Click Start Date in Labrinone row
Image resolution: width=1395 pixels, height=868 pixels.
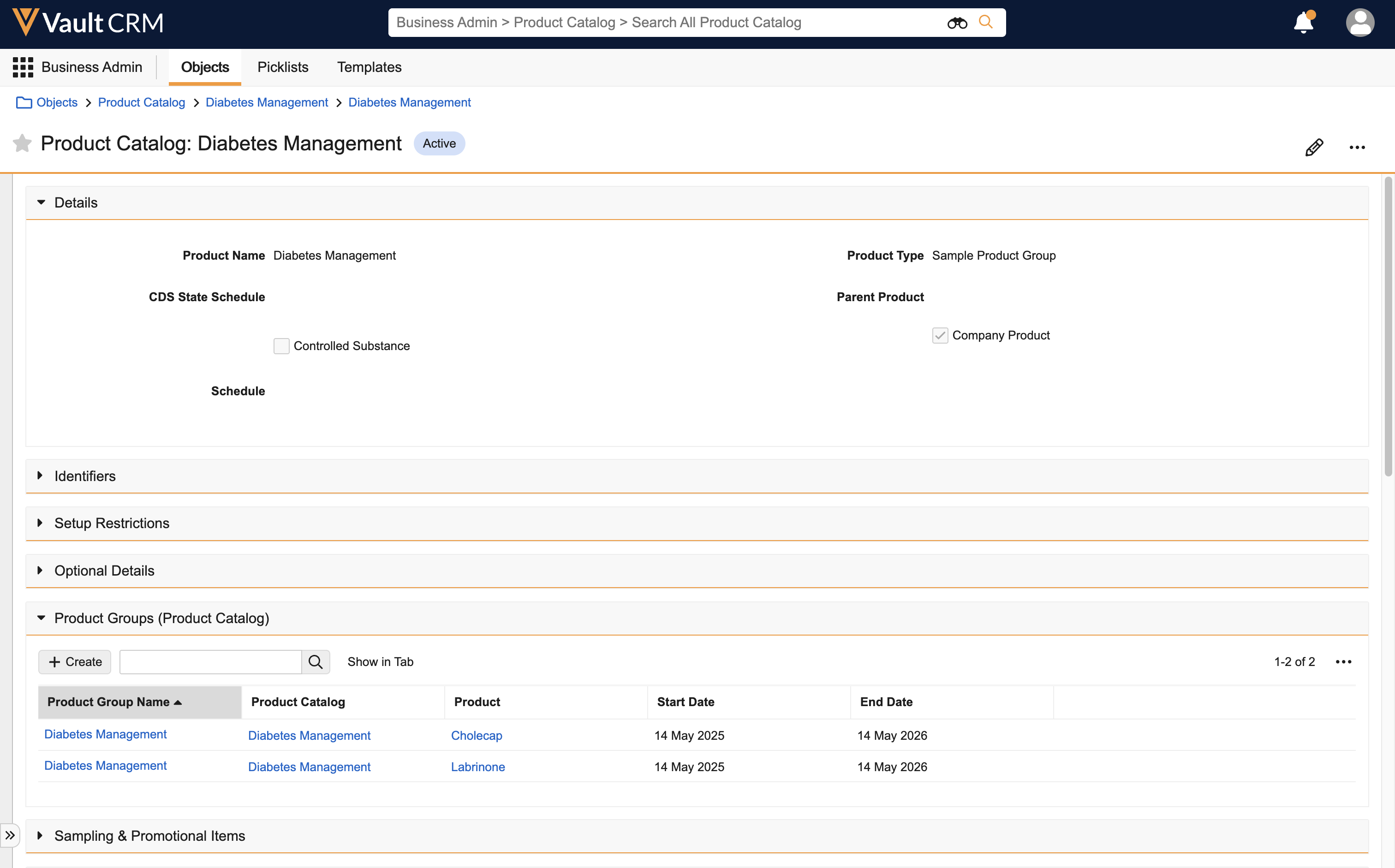[689, 767]
